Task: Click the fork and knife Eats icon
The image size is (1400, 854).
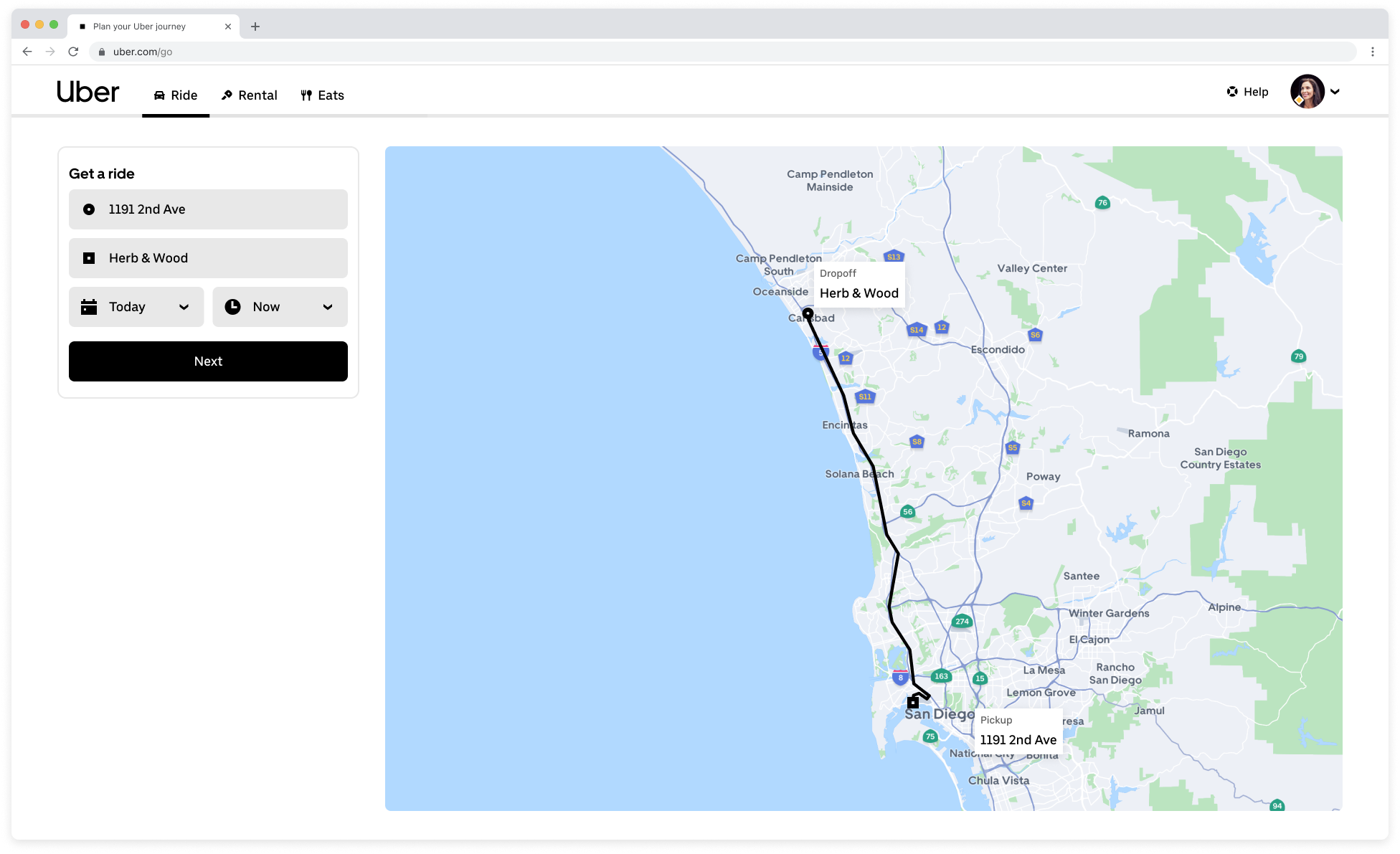Action: click(306, 95)
